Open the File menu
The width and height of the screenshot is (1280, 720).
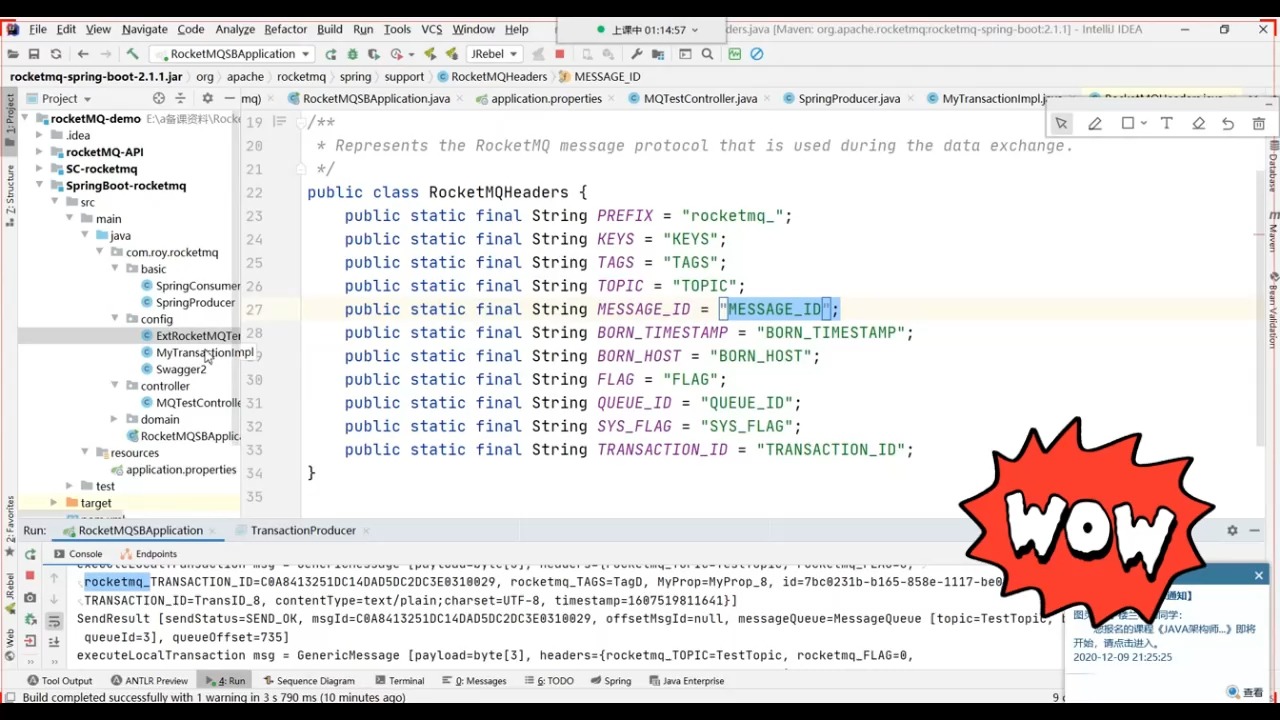click(38, 29)
